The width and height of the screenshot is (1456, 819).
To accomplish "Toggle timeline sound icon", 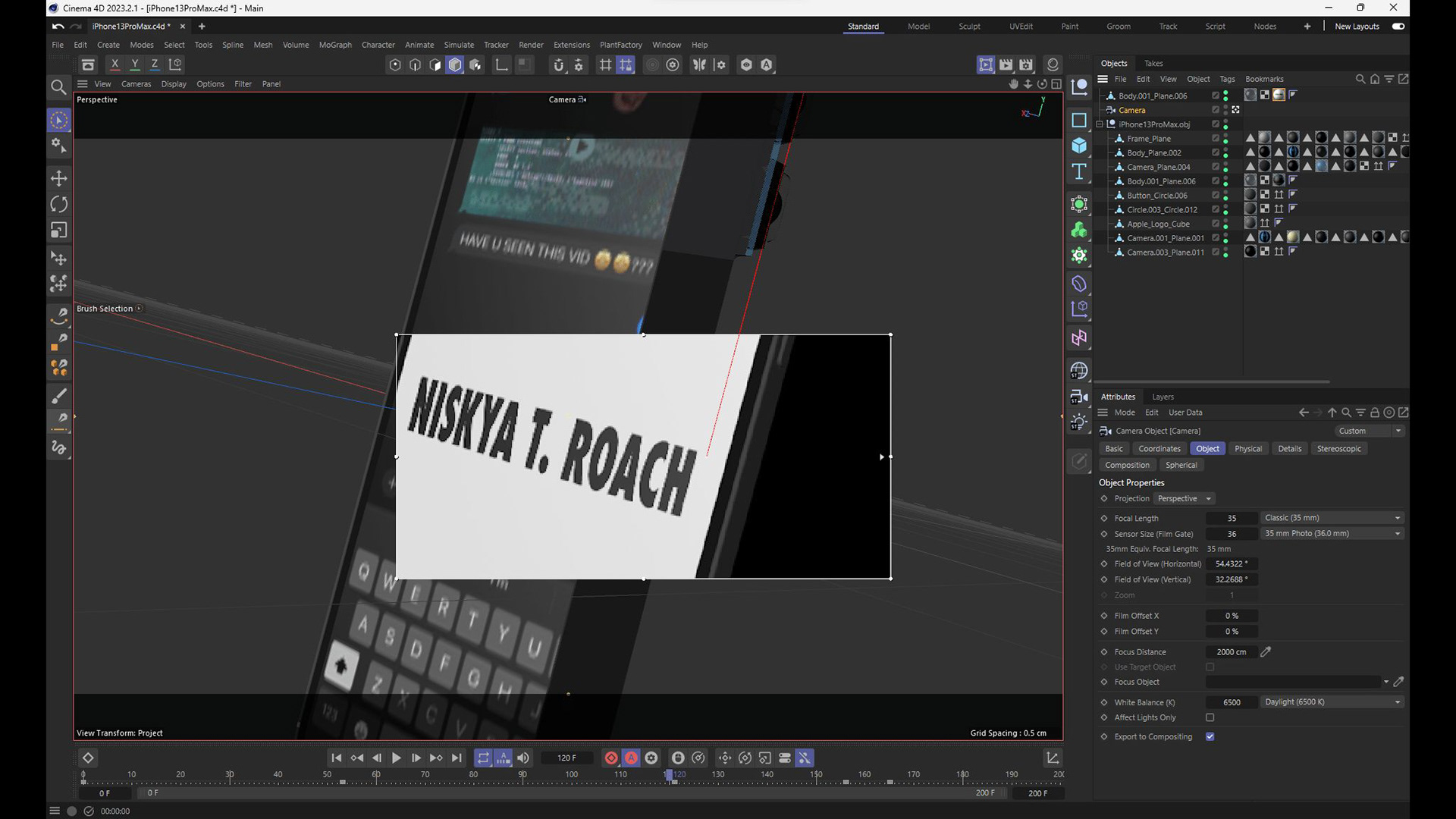I will pyautogui.click(x=523, y=758).
